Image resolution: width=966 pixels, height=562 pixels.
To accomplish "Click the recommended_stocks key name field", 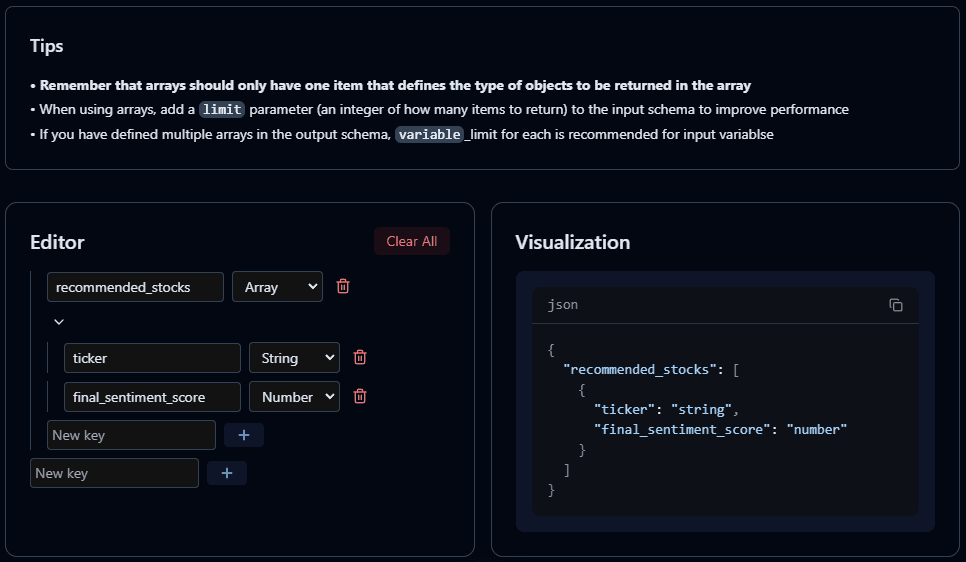I will click(x=135, y=287).
